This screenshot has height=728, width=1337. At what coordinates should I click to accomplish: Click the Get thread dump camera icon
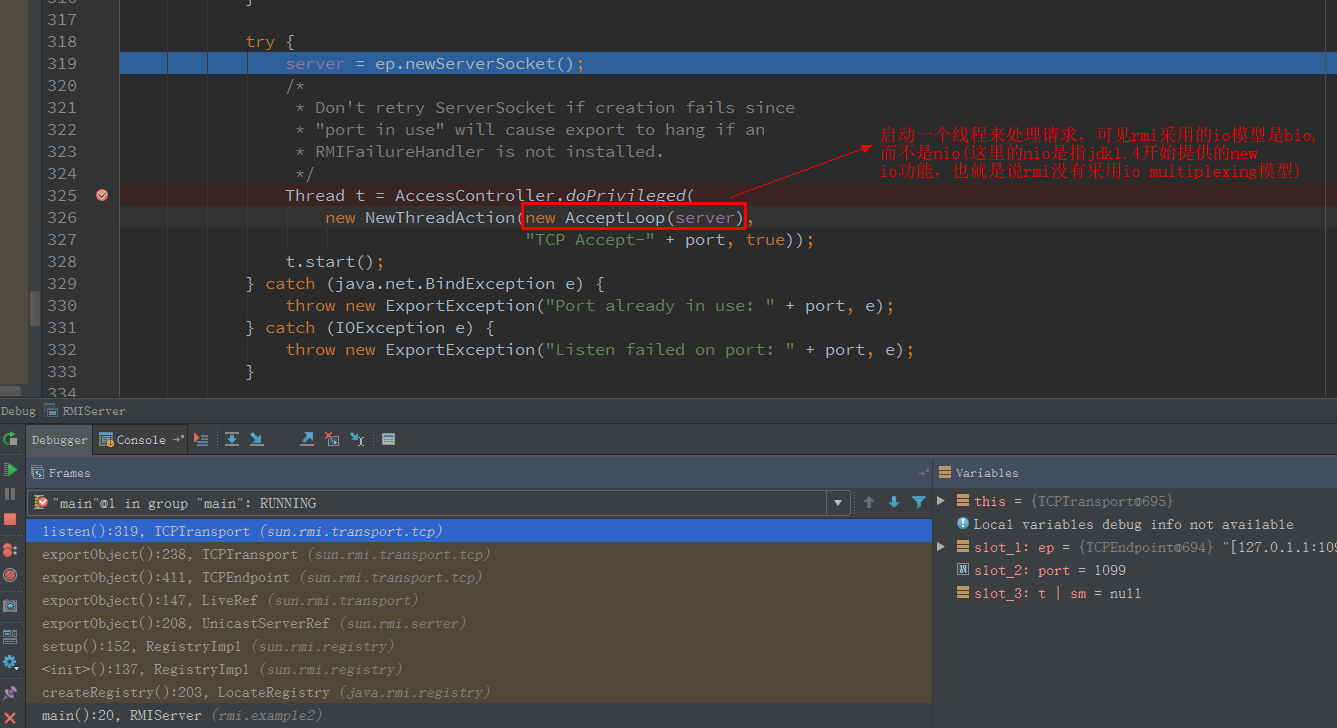[x=10, y=606]
